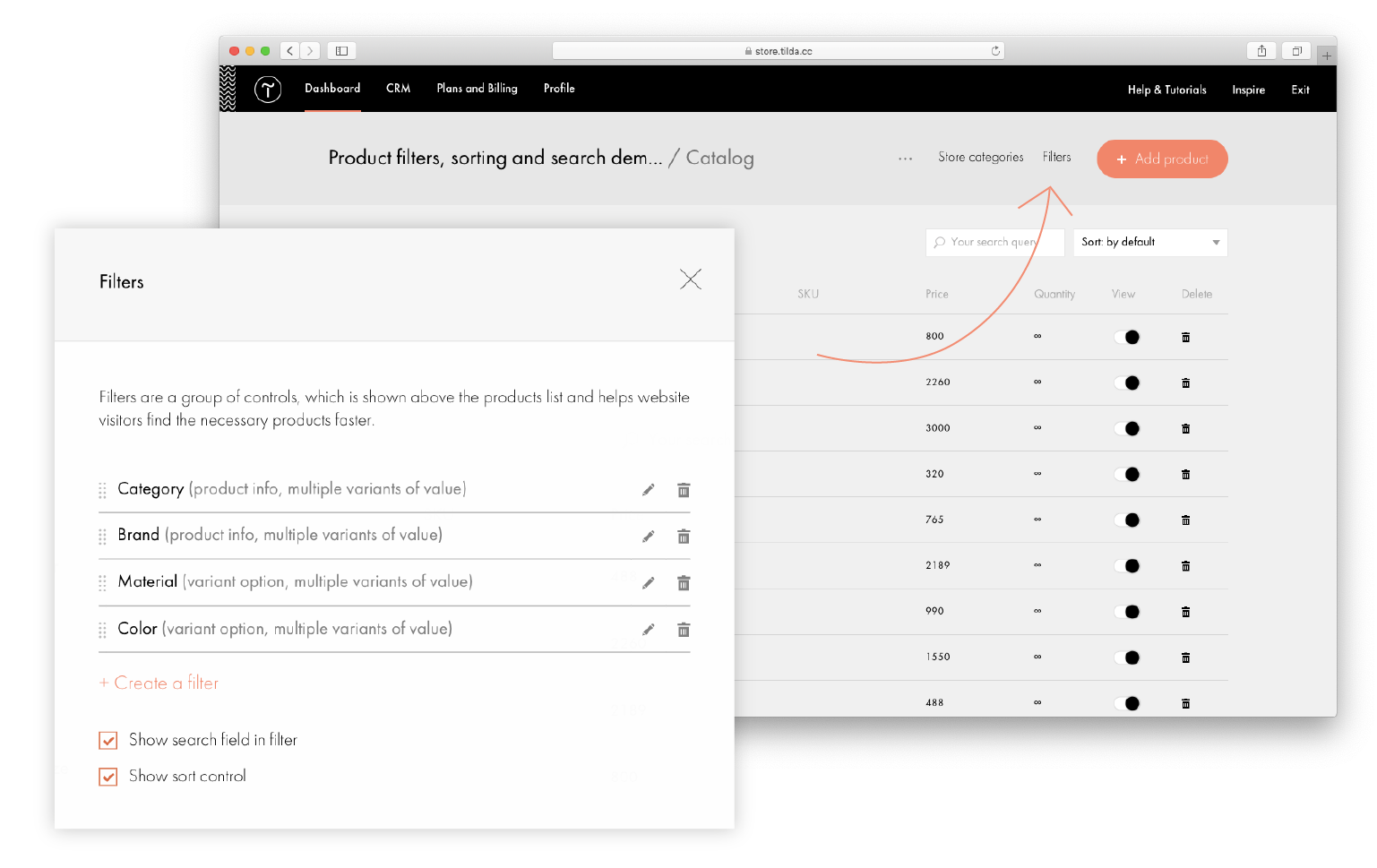Click the Tilda logo icon
This screenshot has height=868, width=1377.
click(x=268, y=89)
